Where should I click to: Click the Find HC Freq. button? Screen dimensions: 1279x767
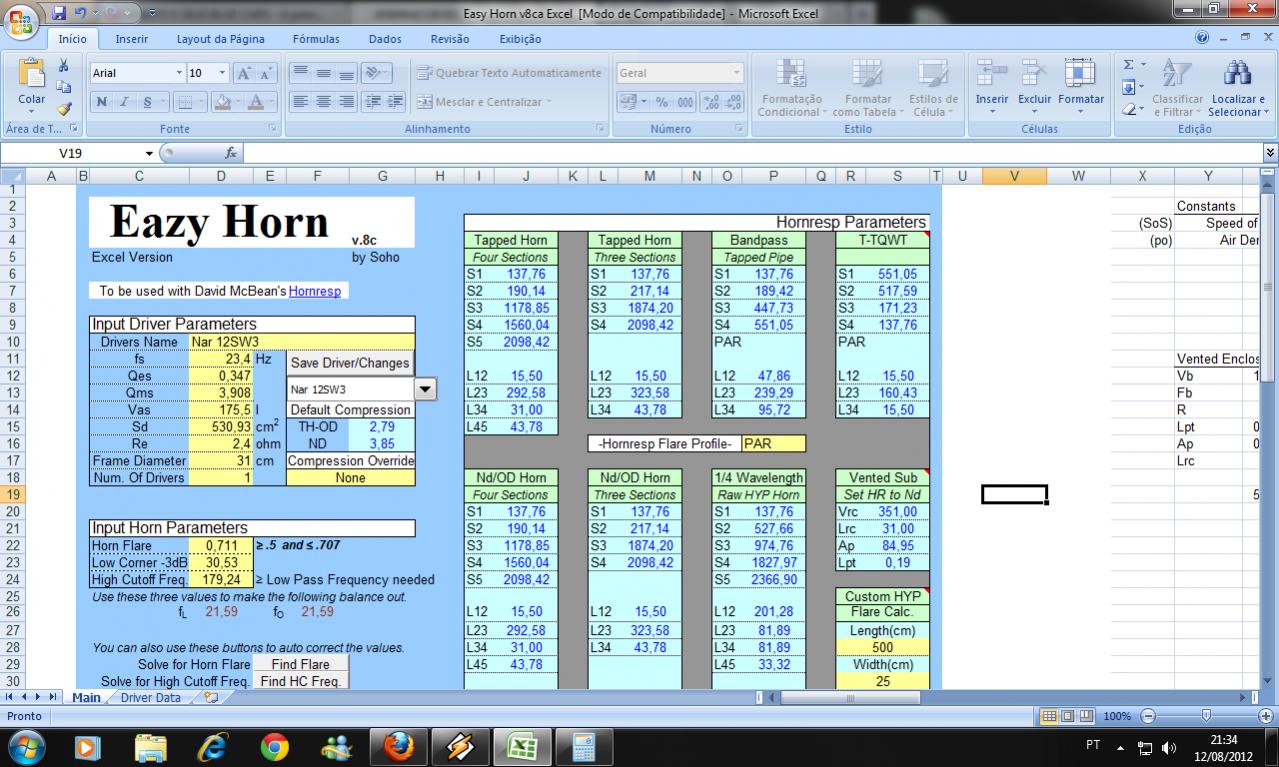tap(301, 681)
